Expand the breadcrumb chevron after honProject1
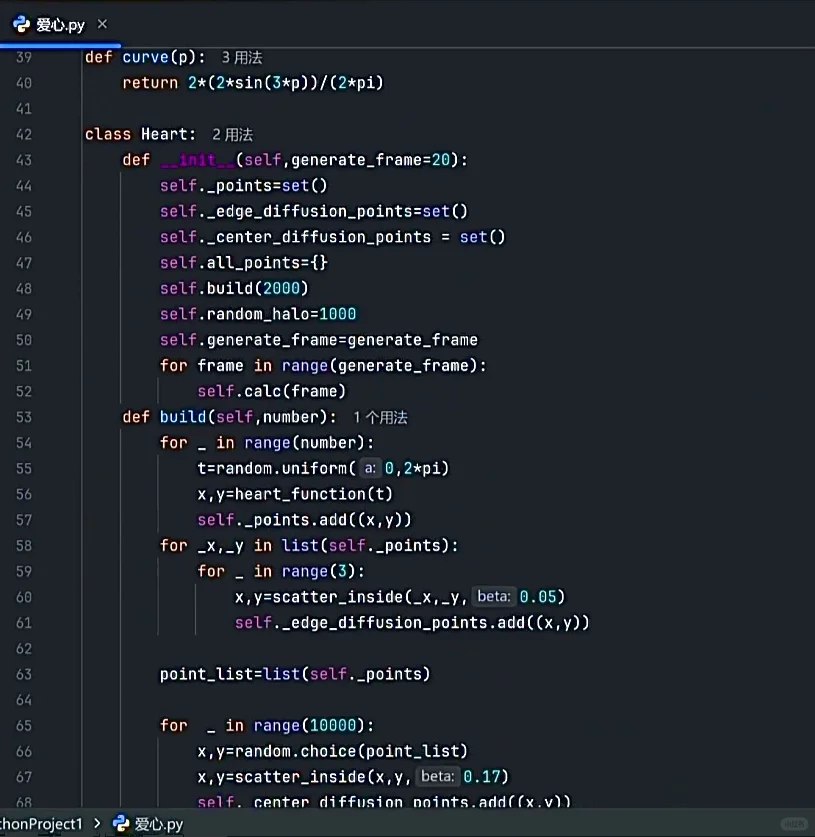Screen dimensions: 815x837 click(x=97, y=824)
